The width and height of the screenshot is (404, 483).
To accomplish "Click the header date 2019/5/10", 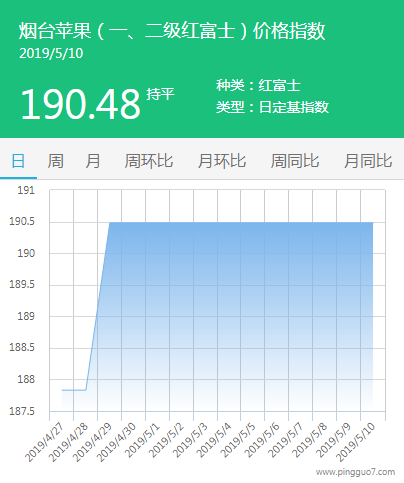I will coord(51,53).
